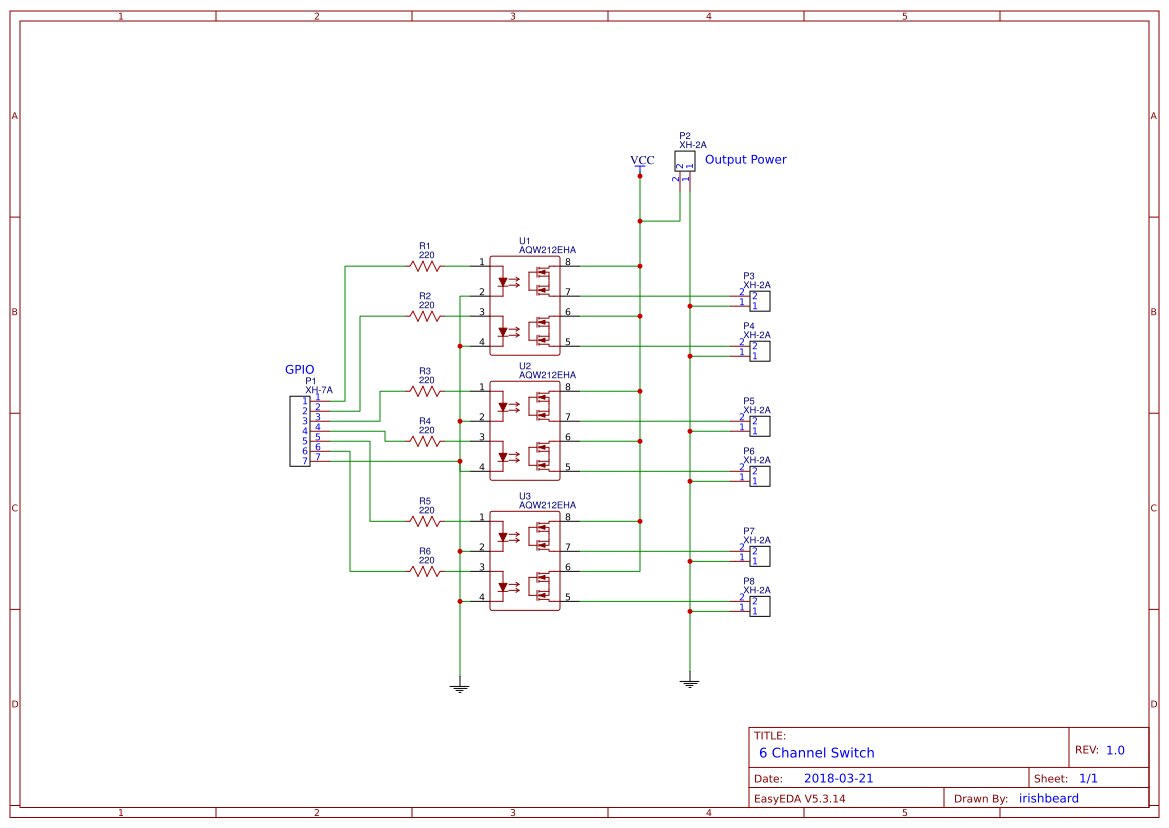Click the R6 resistor reference label

pyautogui.click(x=424, y=552)
